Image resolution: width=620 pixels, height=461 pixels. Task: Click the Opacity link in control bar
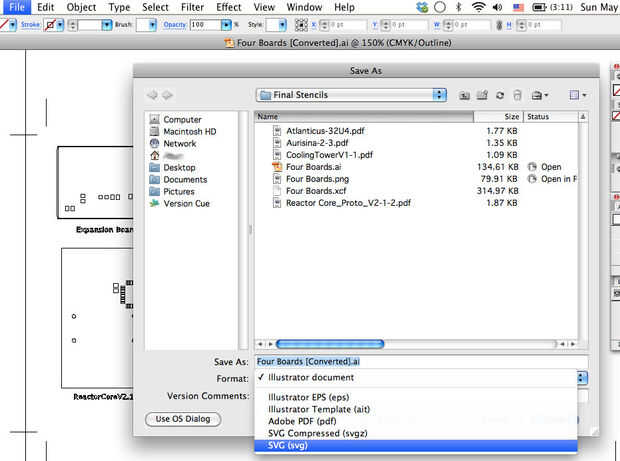coord(175,25)
